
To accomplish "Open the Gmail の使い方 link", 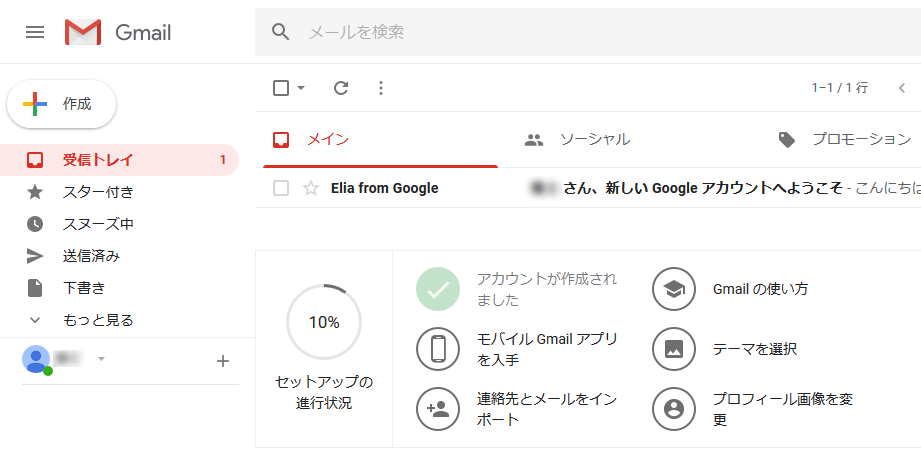I will [x=760, y=289].
